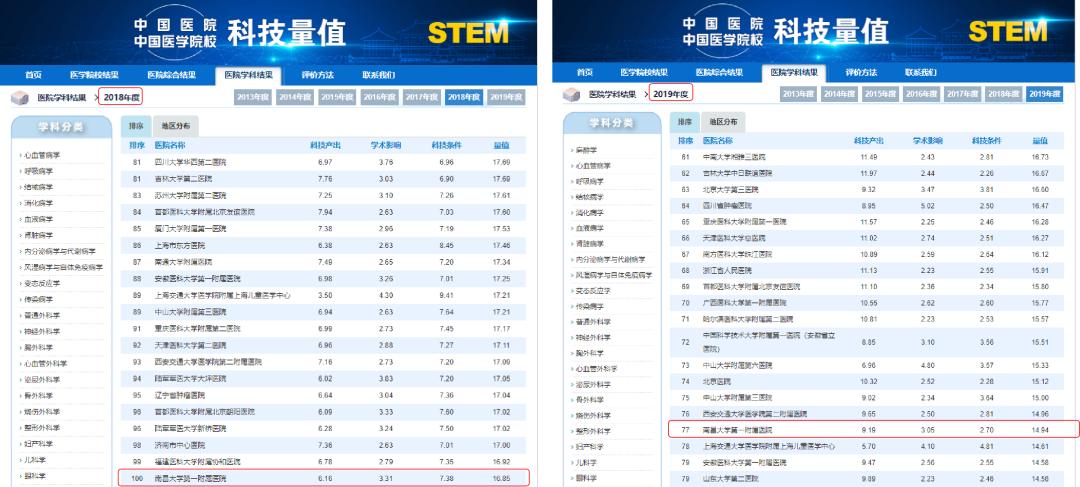1080x487 pixels.
Task: Switch left page to 2019年度
Action: (506, 97)
